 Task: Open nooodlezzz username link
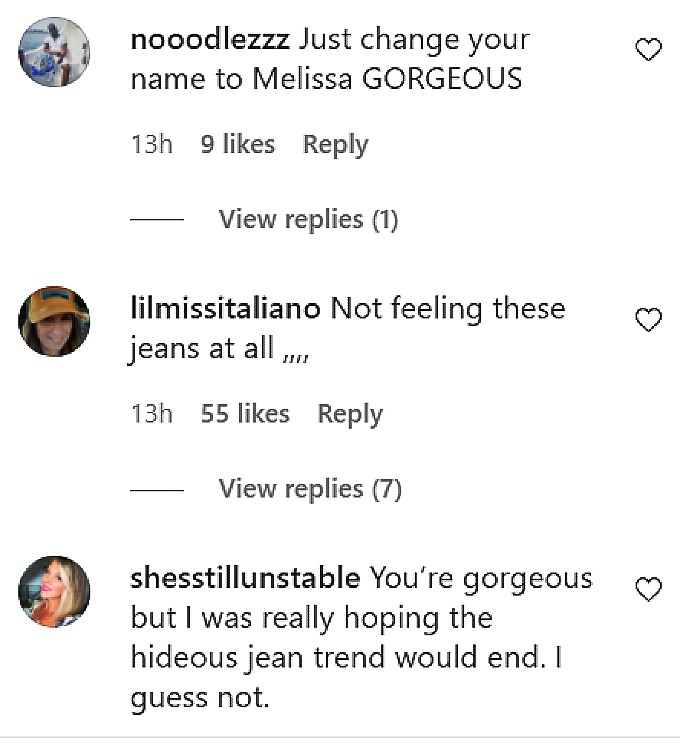tap(211, 42)
